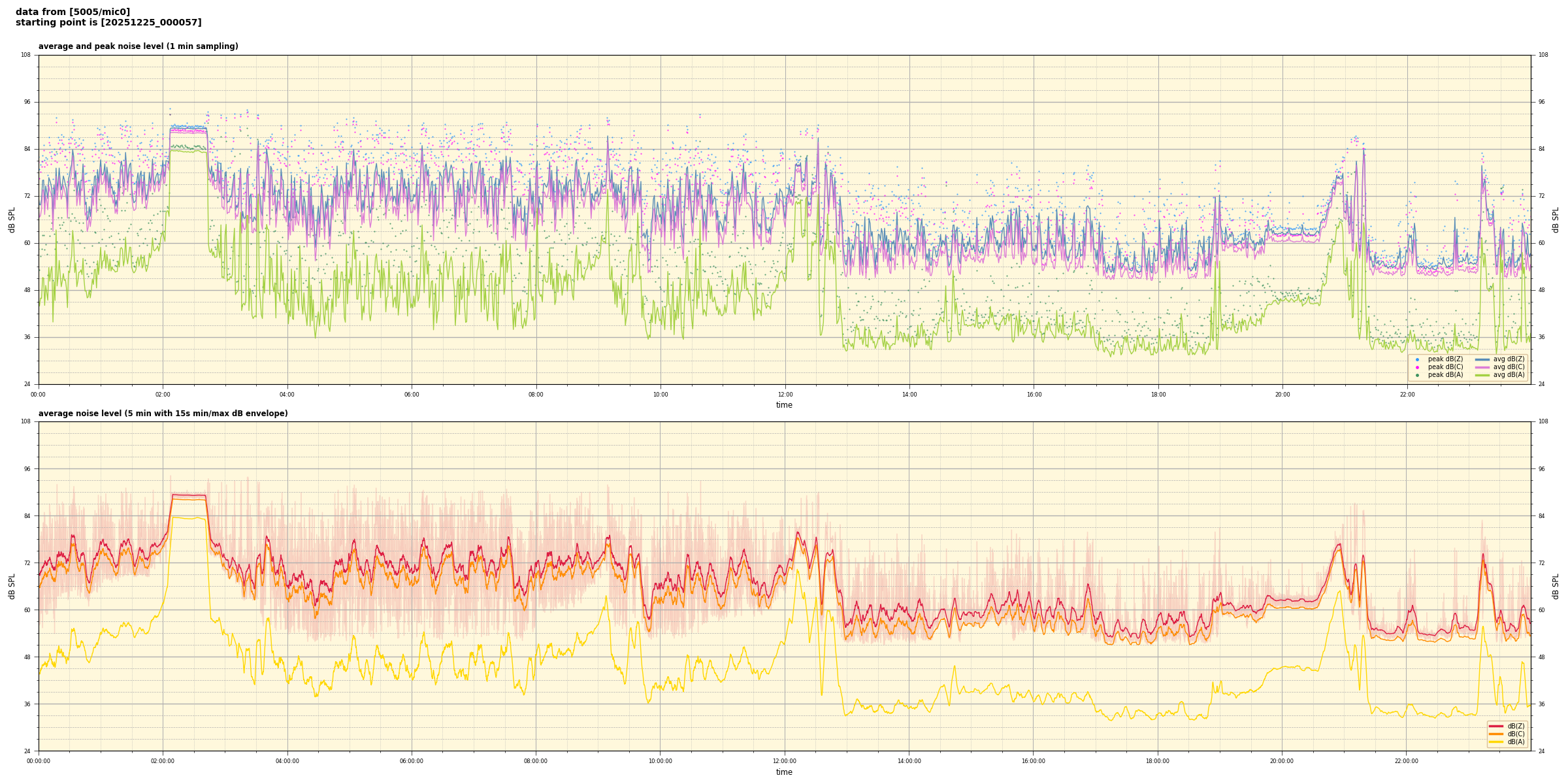The width and height of the screenshot is (1568, 784).
Task: Click the 12:00 tick on top chart time axis
Action: [785, 395]
